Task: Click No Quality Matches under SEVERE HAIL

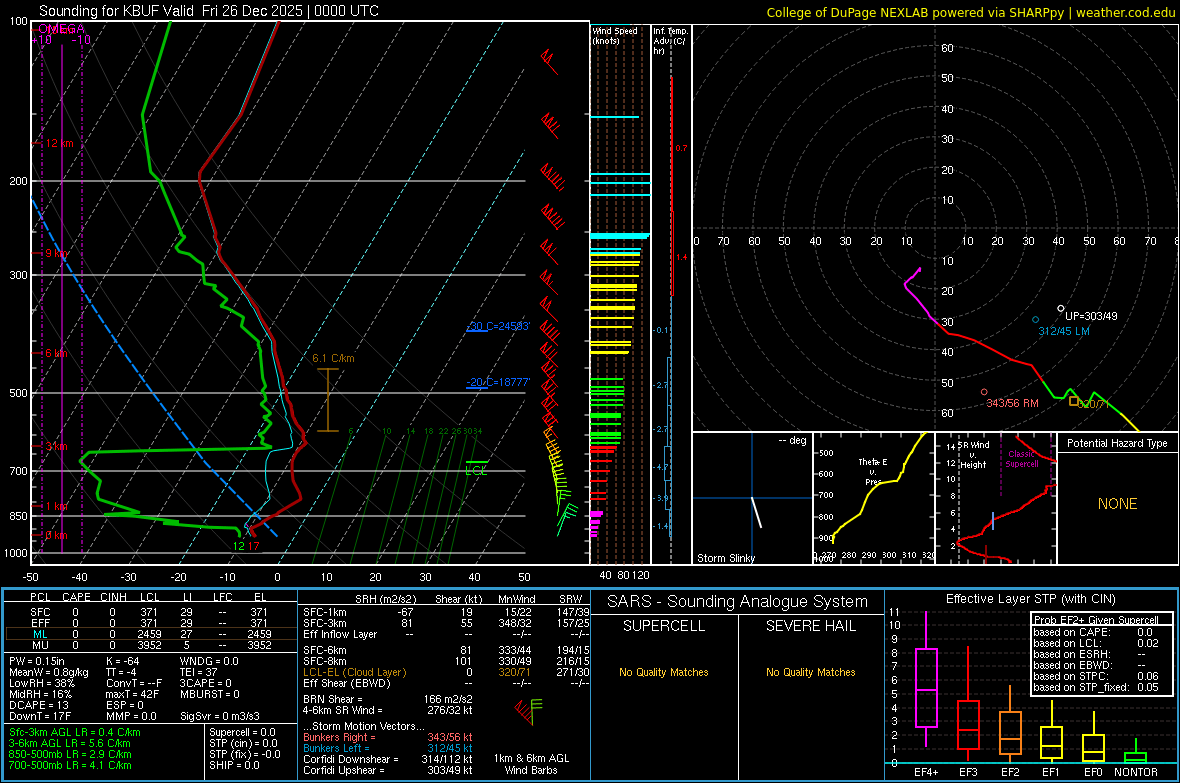Action: (810, 672)
